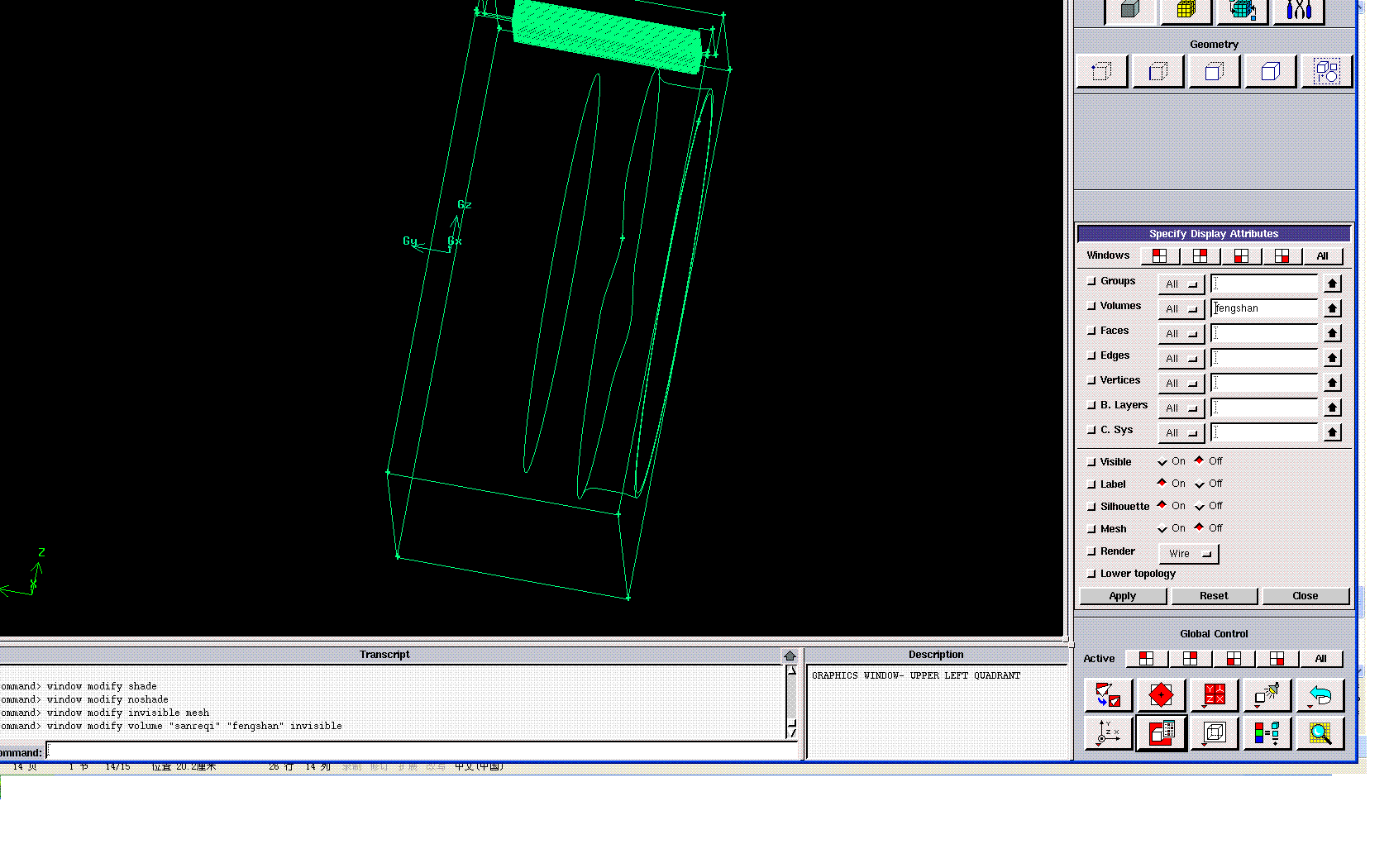This screenshot has height=868, width=1389.
Task: Click the Vertex geometry command button
Action: (x=1101, y=72)
